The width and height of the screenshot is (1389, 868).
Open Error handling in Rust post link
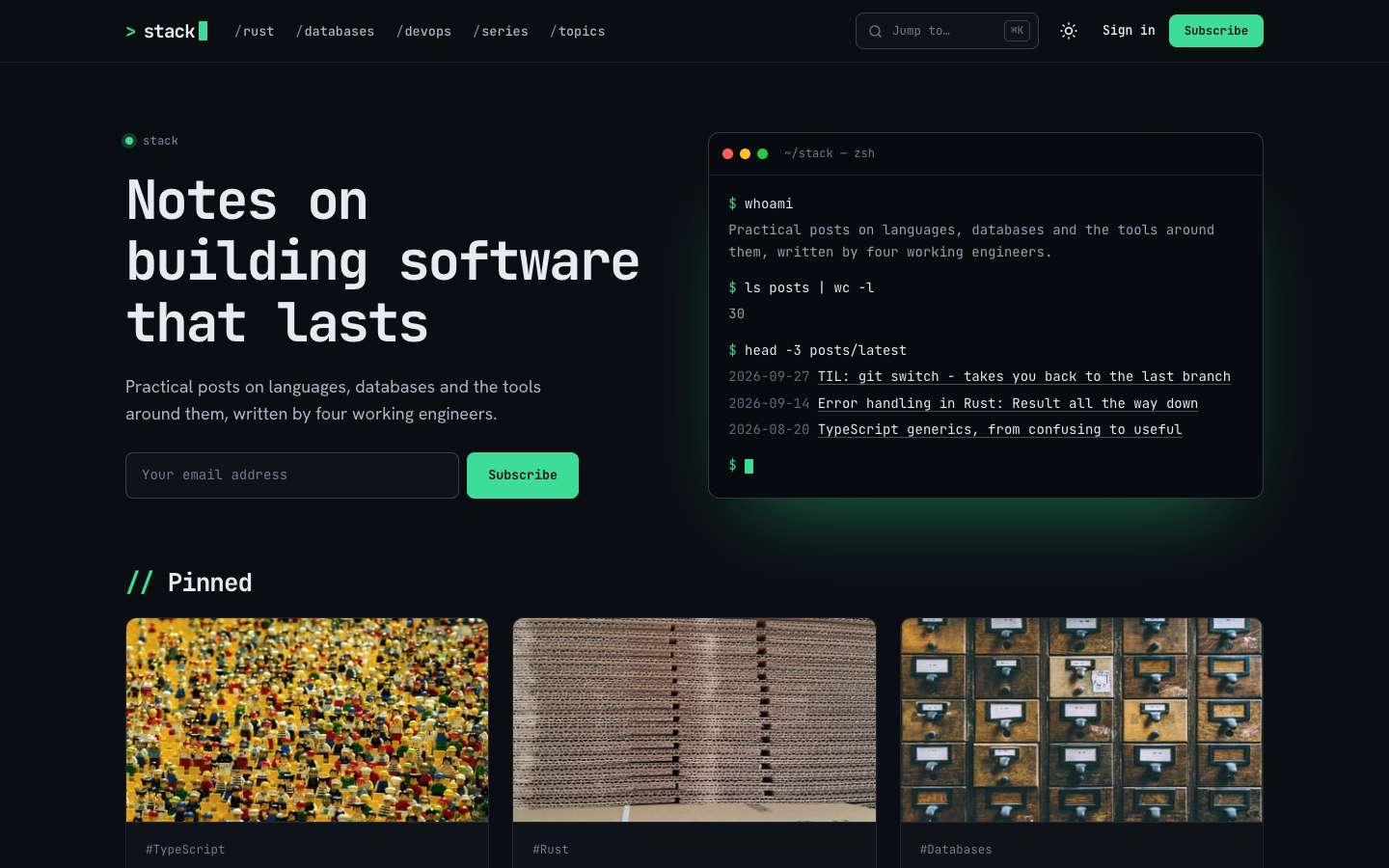click(1008, 403)
